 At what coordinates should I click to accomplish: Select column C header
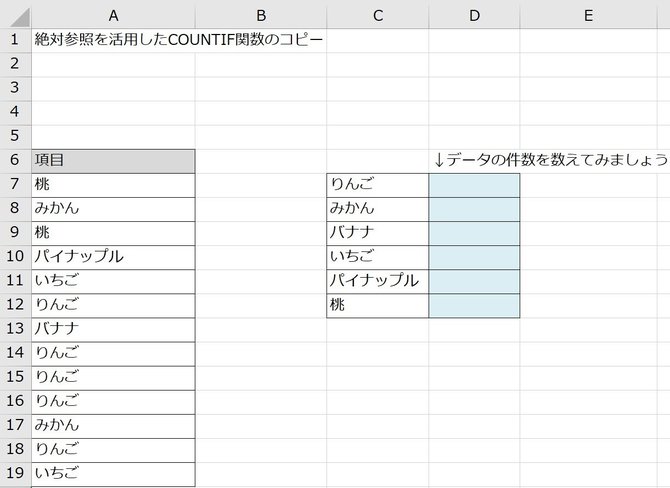pos(378,15)
